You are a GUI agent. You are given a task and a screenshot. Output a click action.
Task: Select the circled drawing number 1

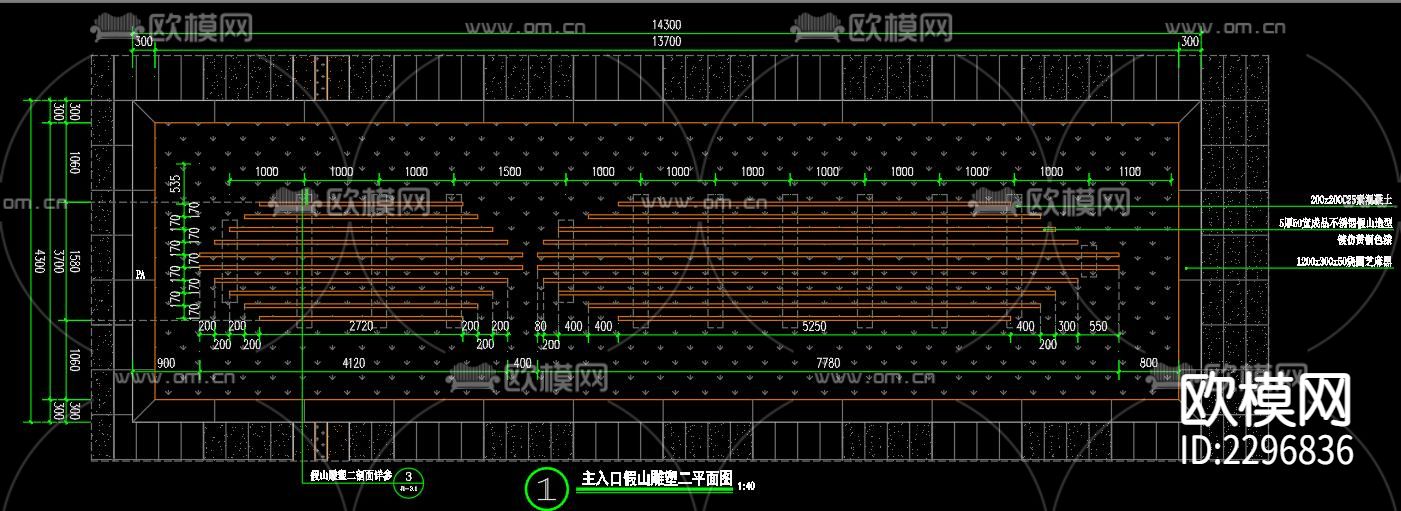[546, 488]
